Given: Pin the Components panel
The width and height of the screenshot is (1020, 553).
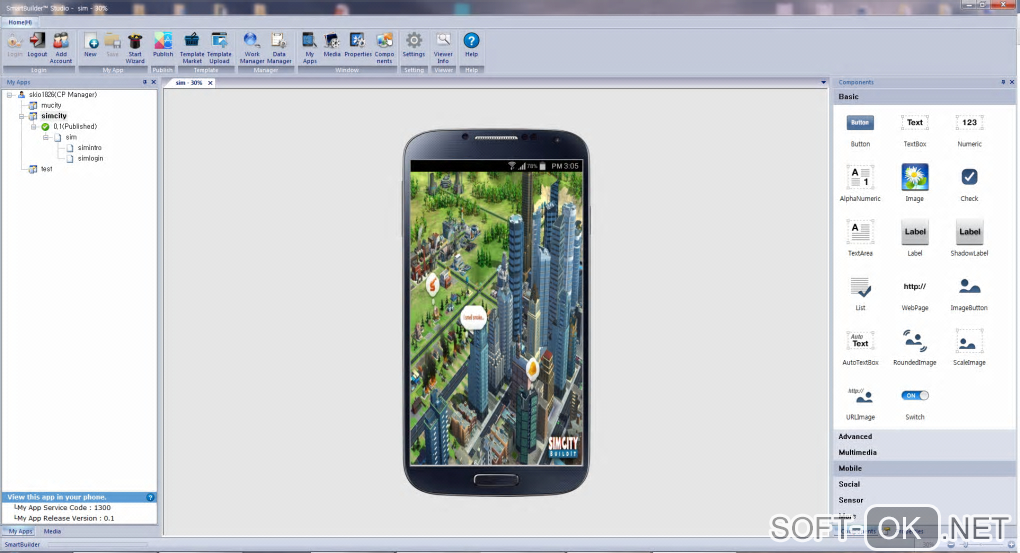Looking at the screenshot, I should tap(1003, 82).
